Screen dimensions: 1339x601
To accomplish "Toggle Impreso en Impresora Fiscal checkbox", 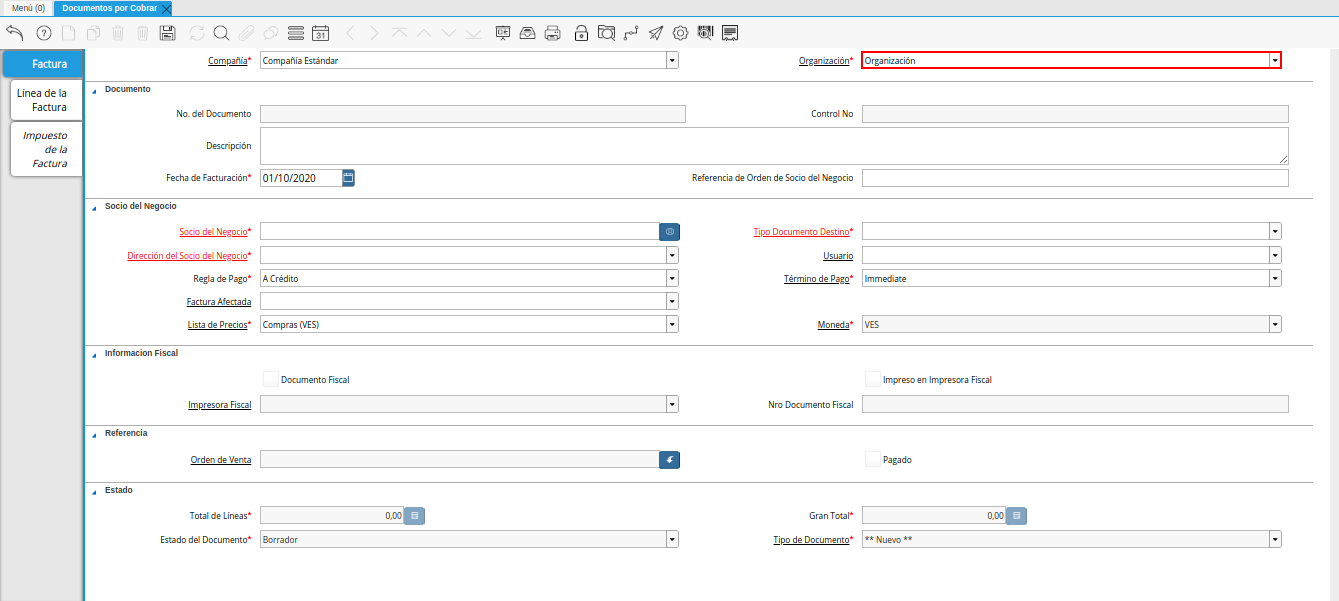I will (873, 380).
